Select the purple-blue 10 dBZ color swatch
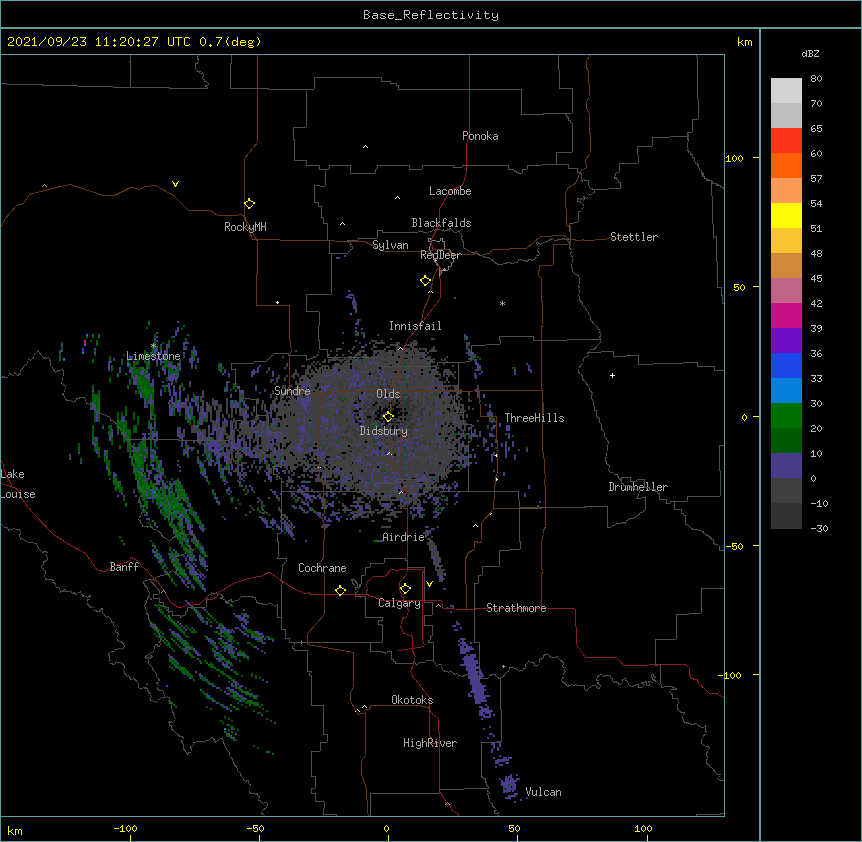862x842 pixels. 786,466
